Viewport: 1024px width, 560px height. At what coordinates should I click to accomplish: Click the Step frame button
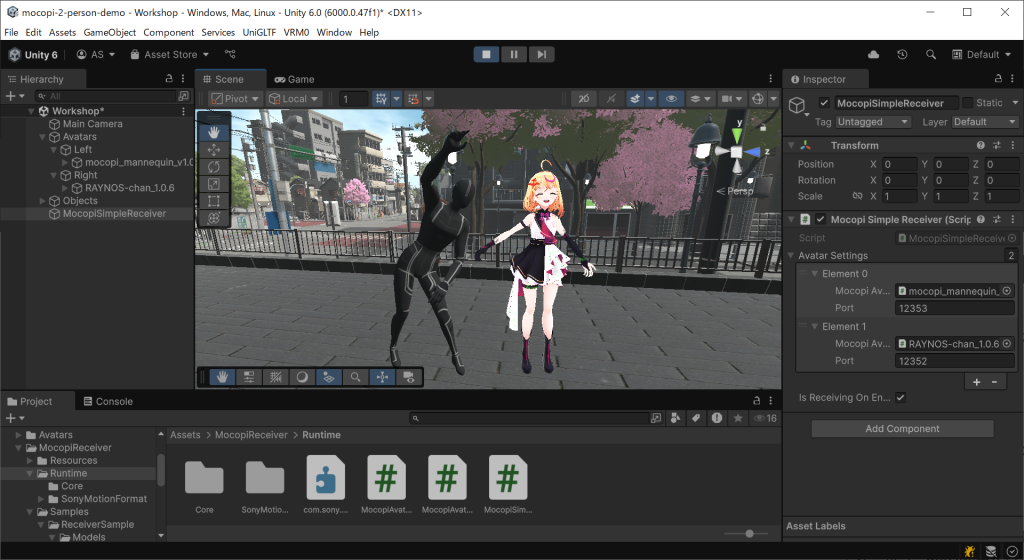[541, 54]
